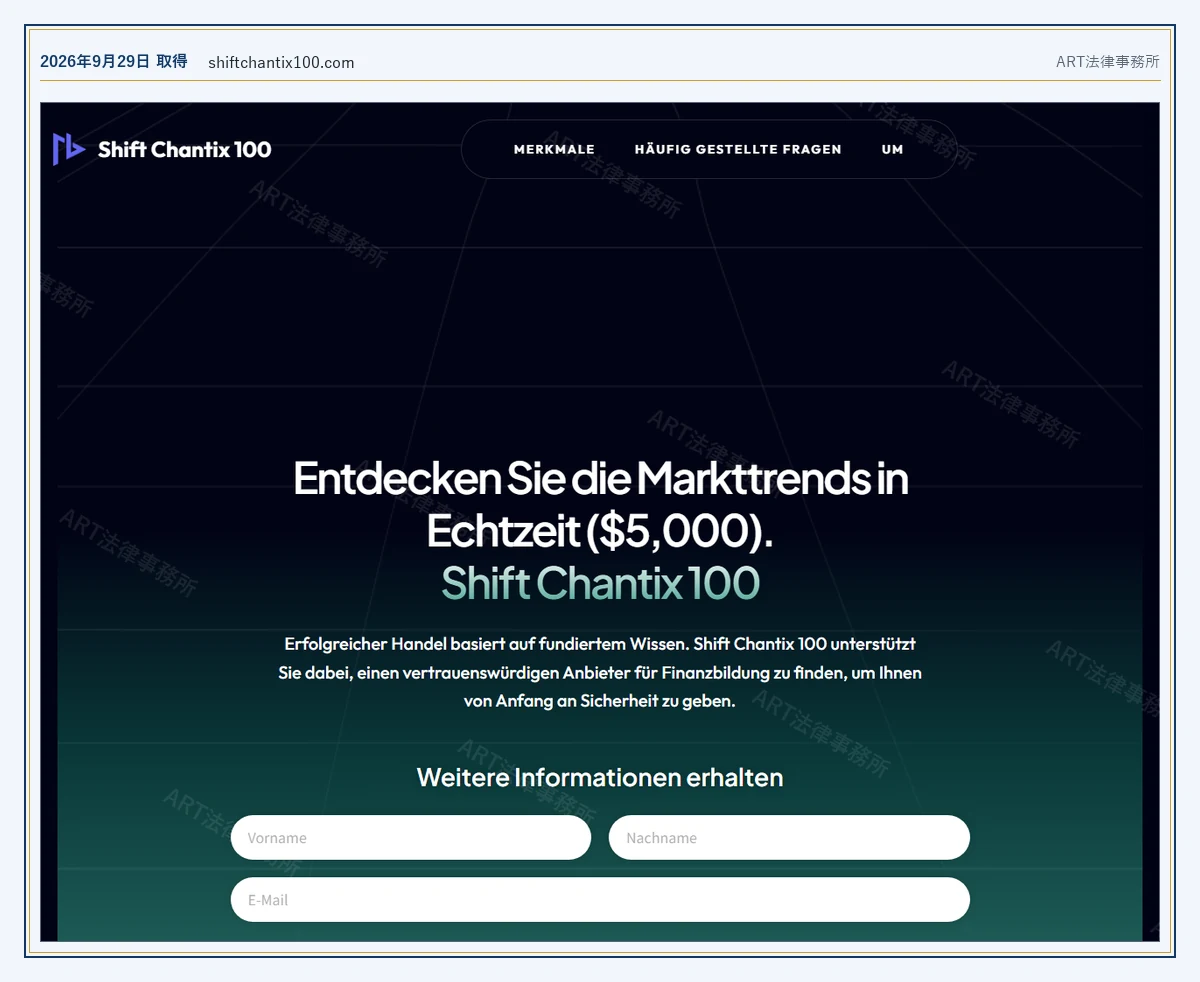Focus the Nachname input field
This screenshot has width=1200, height=982.
(789, 838)
